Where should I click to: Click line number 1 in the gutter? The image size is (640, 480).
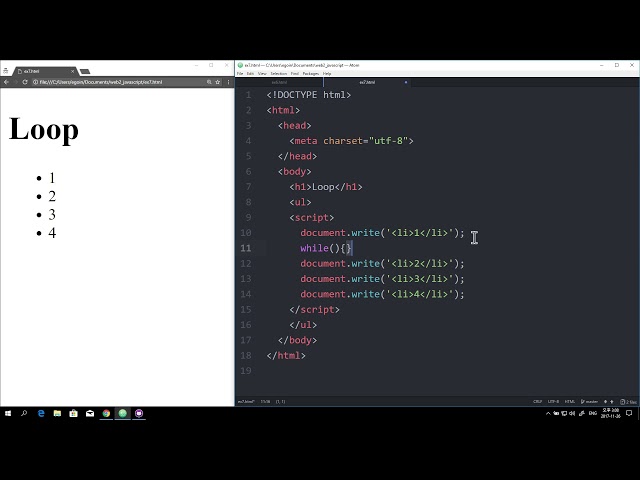(248, 95)
